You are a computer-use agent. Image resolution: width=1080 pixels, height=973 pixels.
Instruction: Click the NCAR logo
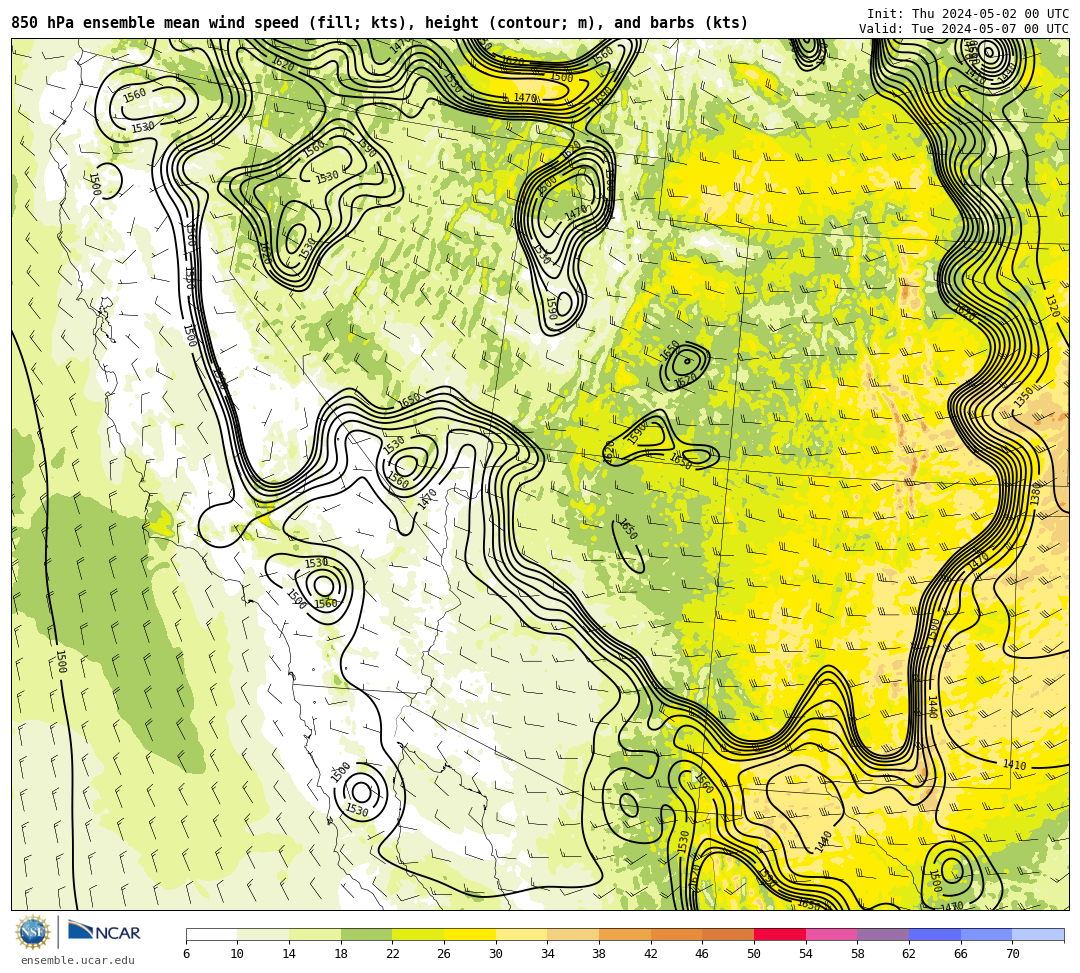pyautogui.click(x=104, y=932)
